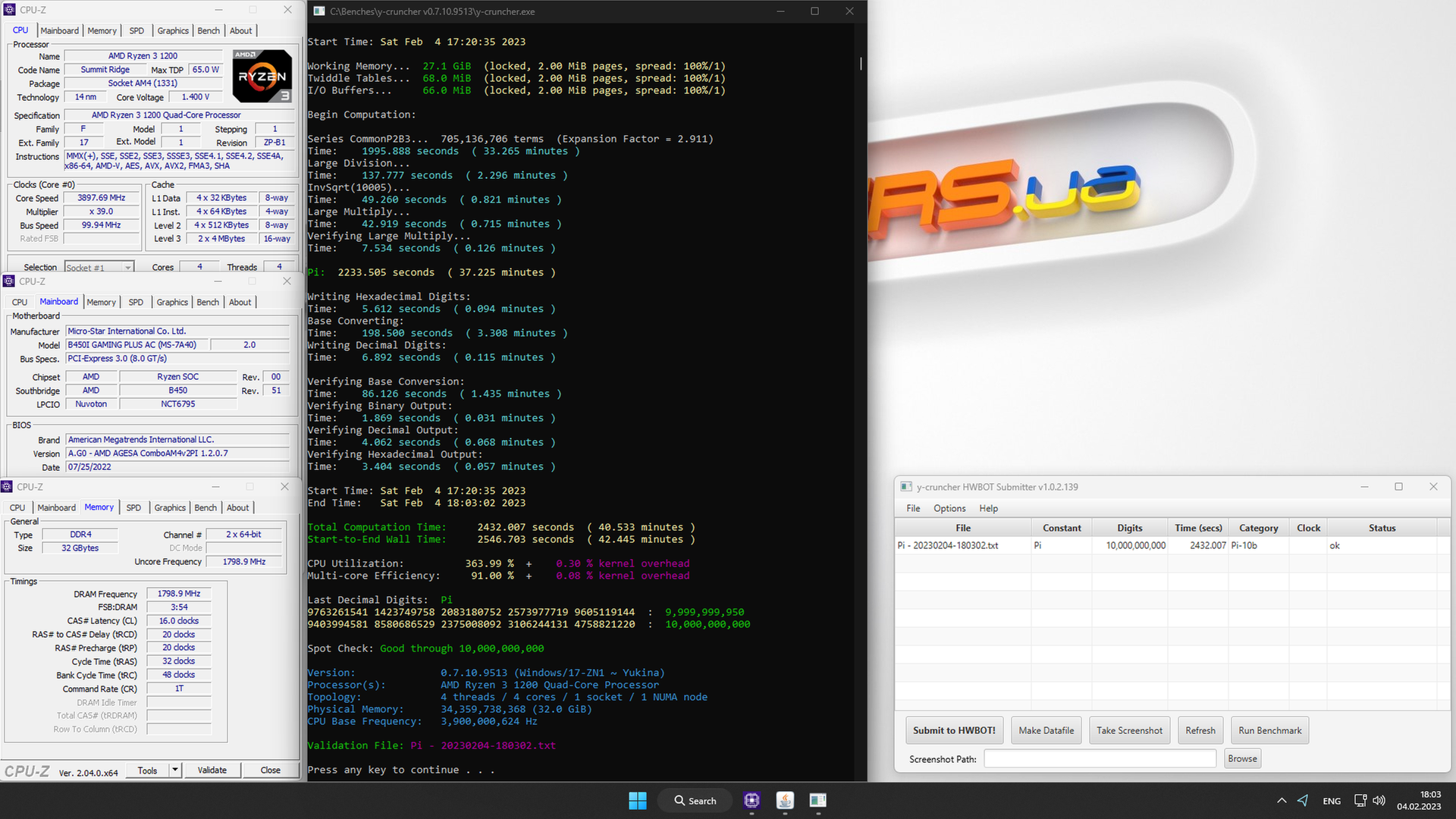
Task: Open the Java submitter taskbar icon
Action: (x=785, y=800)
